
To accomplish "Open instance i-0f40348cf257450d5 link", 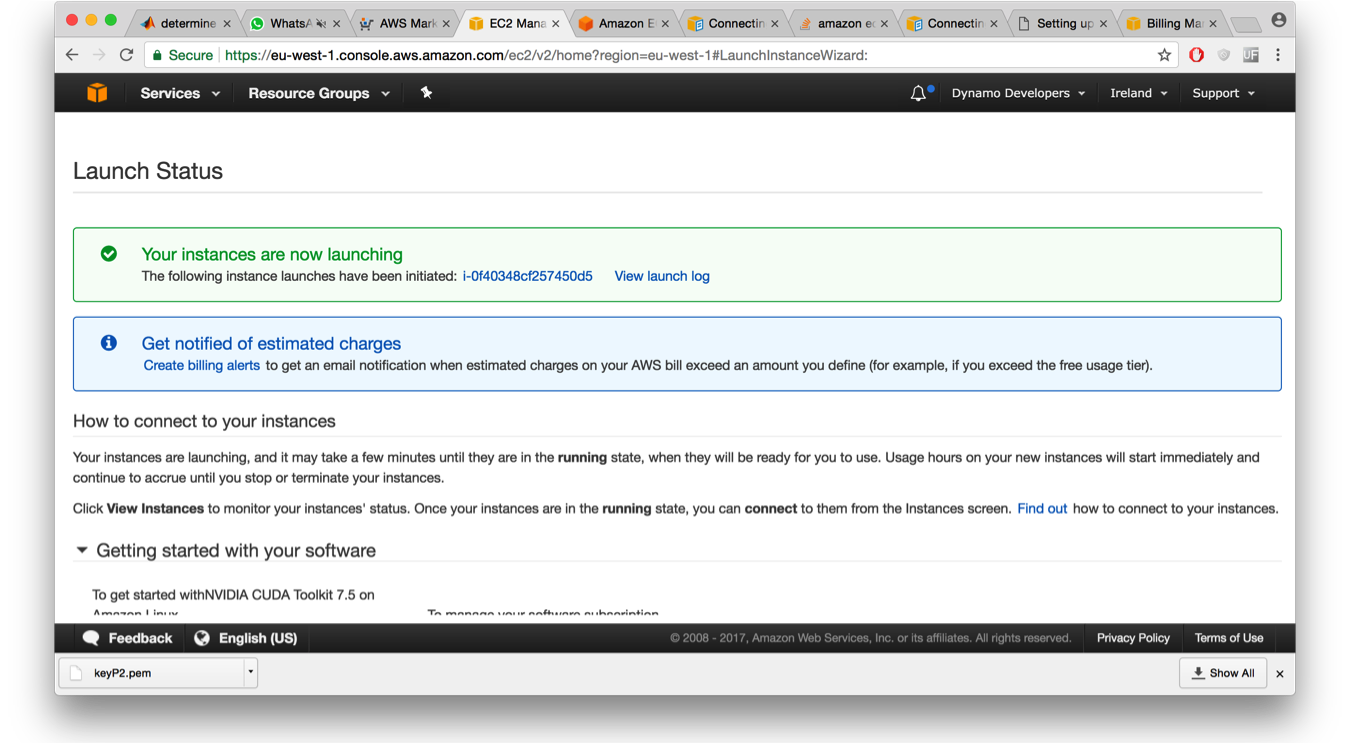I will [x=527, y=276].
